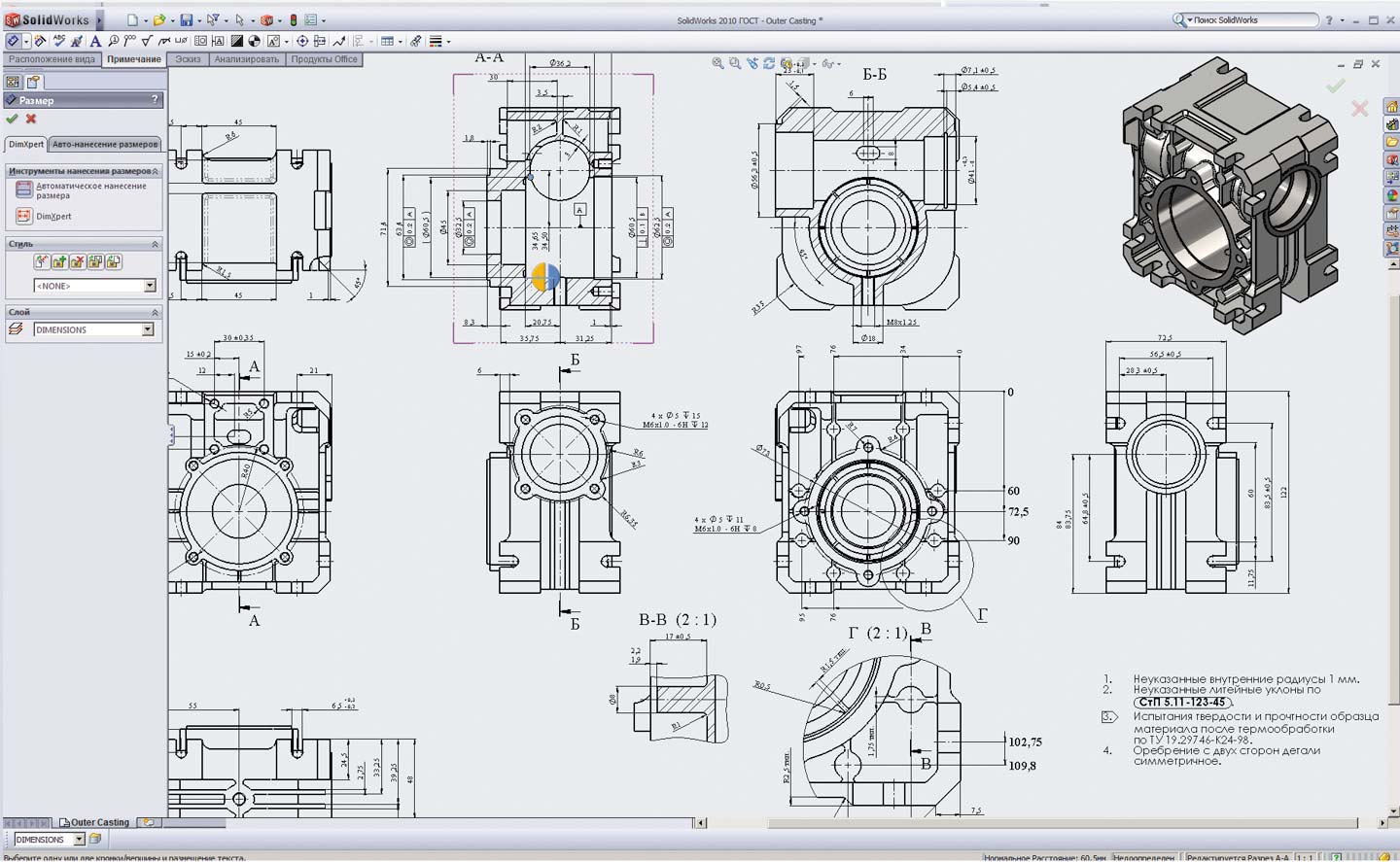Click the Datum Feature 'A' box icon
The width and height of the screenshot is (1400, 862).
click(218, 41)
